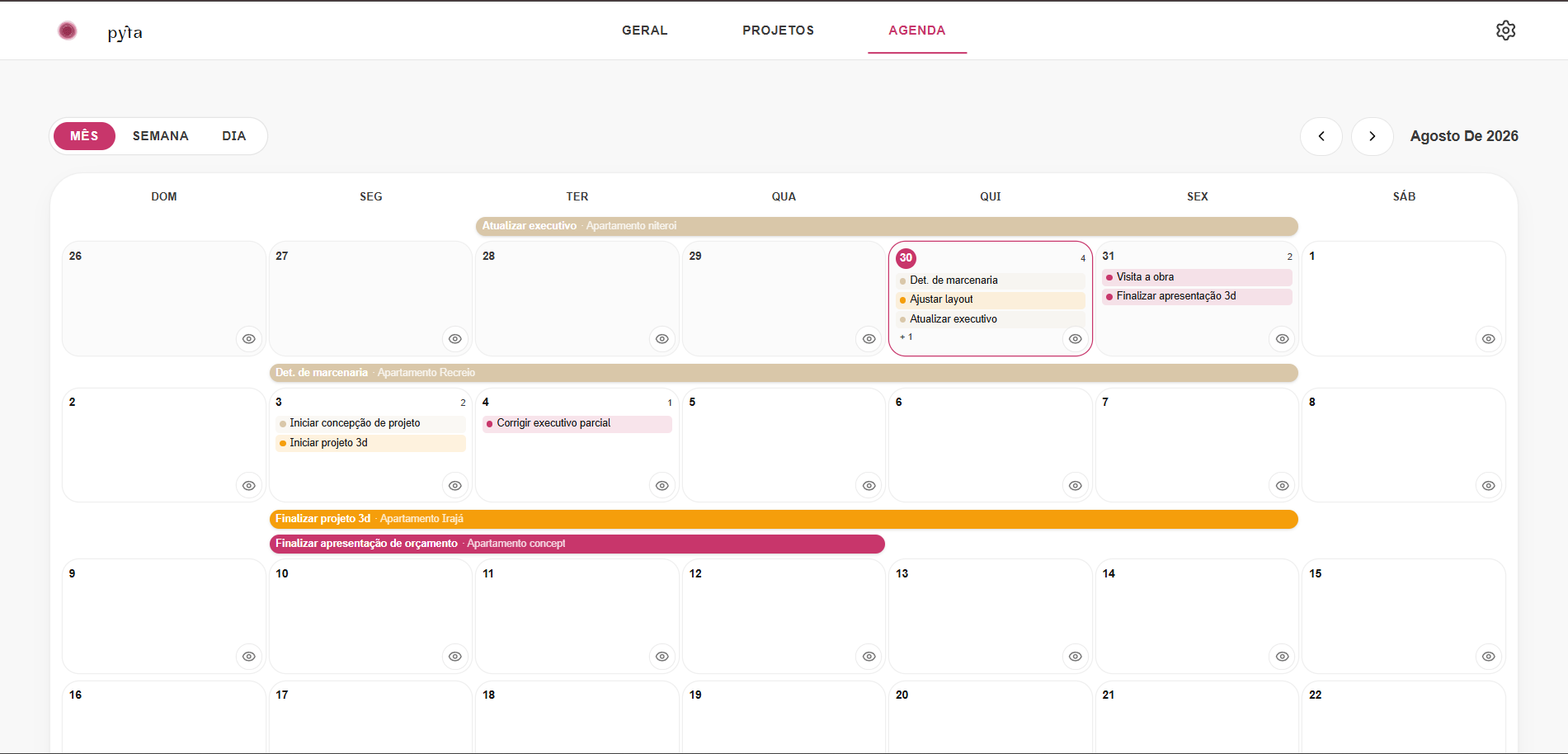
Task: Select day 17 cell
Action: pos(370,716)
